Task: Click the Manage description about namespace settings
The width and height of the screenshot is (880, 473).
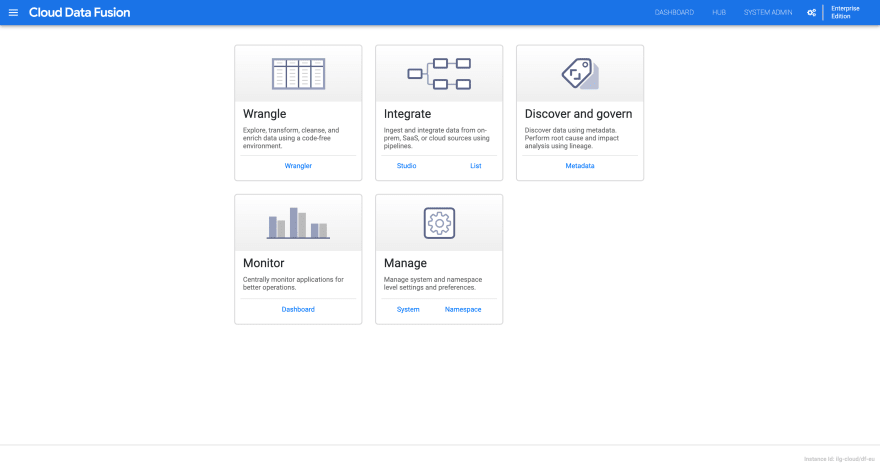Action: (433, 283)
